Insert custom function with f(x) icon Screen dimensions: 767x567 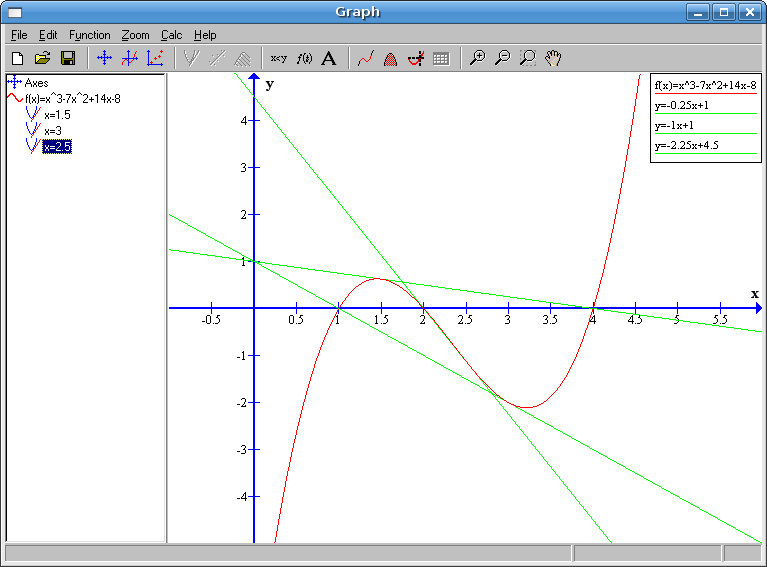pyautogui.click(x=304, y=59)
